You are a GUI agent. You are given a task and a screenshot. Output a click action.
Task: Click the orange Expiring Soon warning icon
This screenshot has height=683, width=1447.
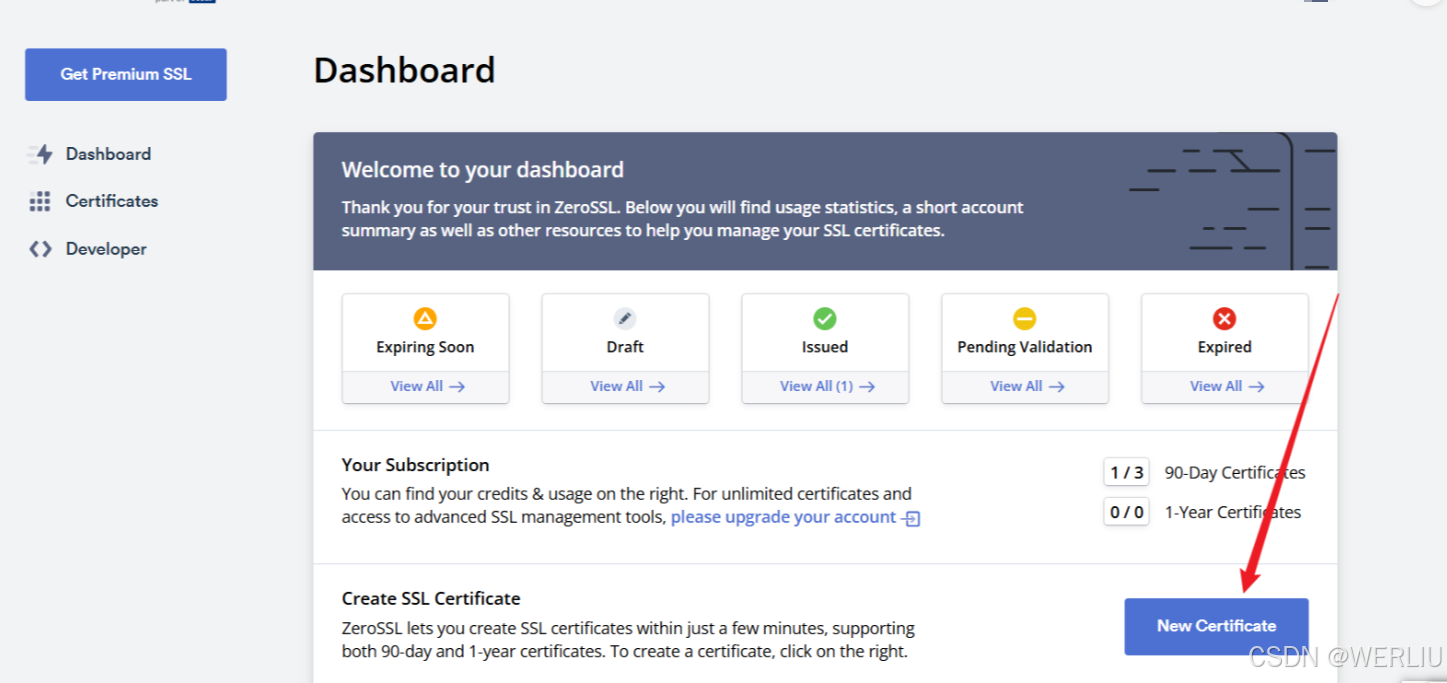425,319
